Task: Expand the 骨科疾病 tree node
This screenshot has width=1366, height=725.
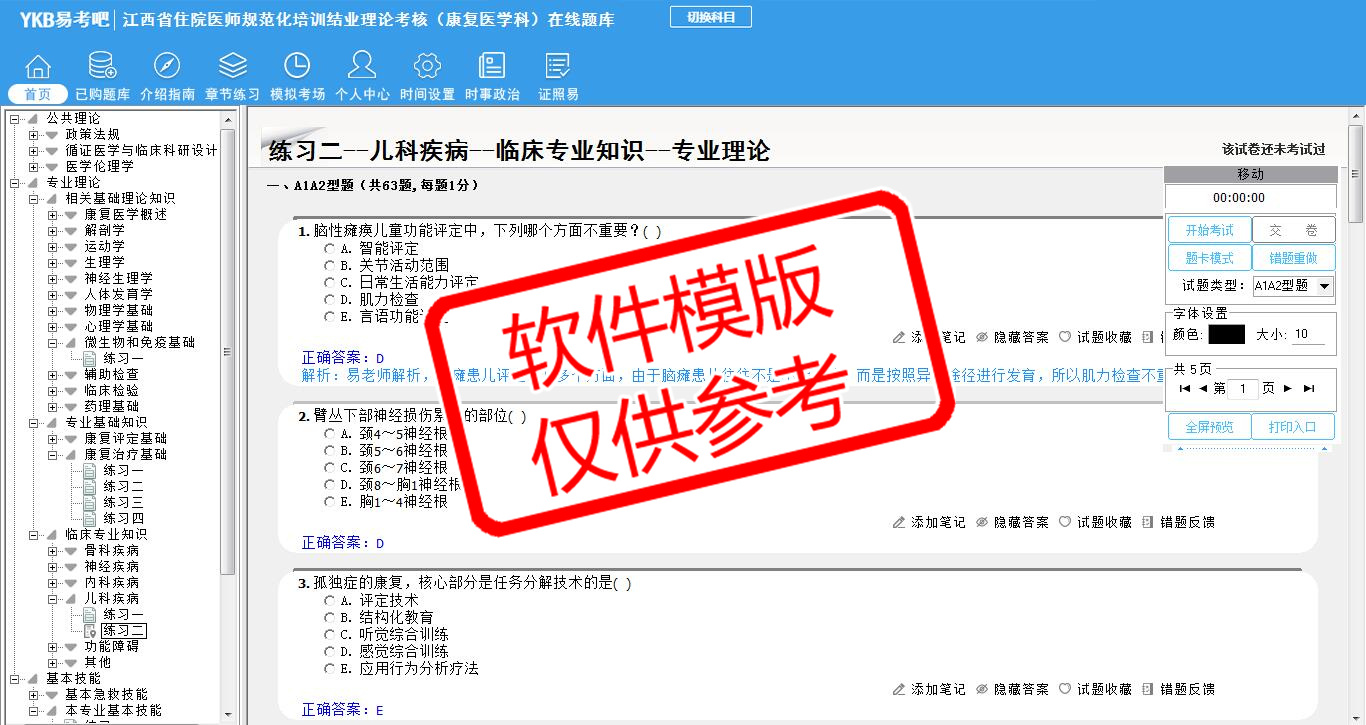Action: click(x=53, y=550)
